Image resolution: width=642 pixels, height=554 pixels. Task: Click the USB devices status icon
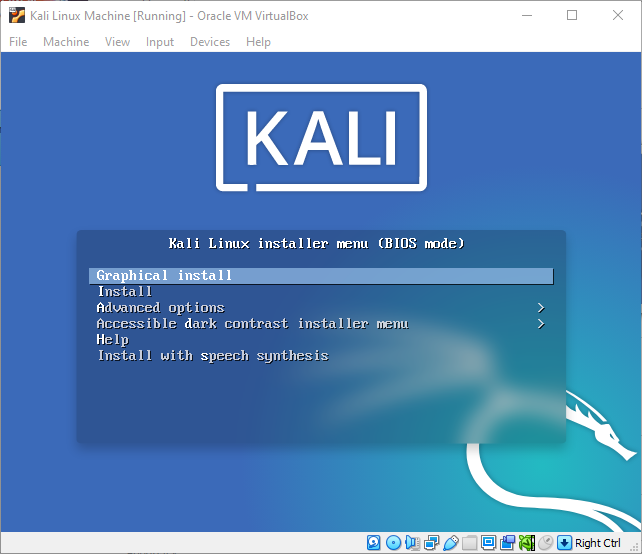tap(450, 543)
